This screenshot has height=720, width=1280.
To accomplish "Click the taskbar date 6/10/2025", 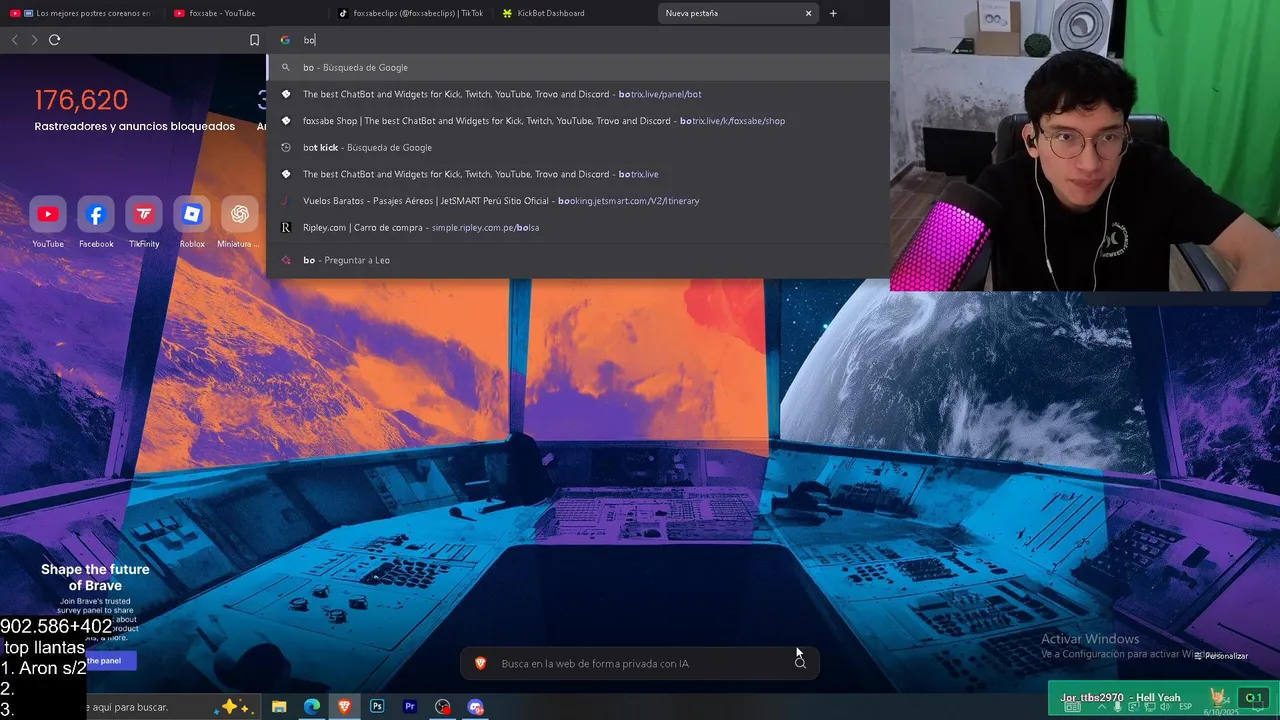I will click(1221, 712).
